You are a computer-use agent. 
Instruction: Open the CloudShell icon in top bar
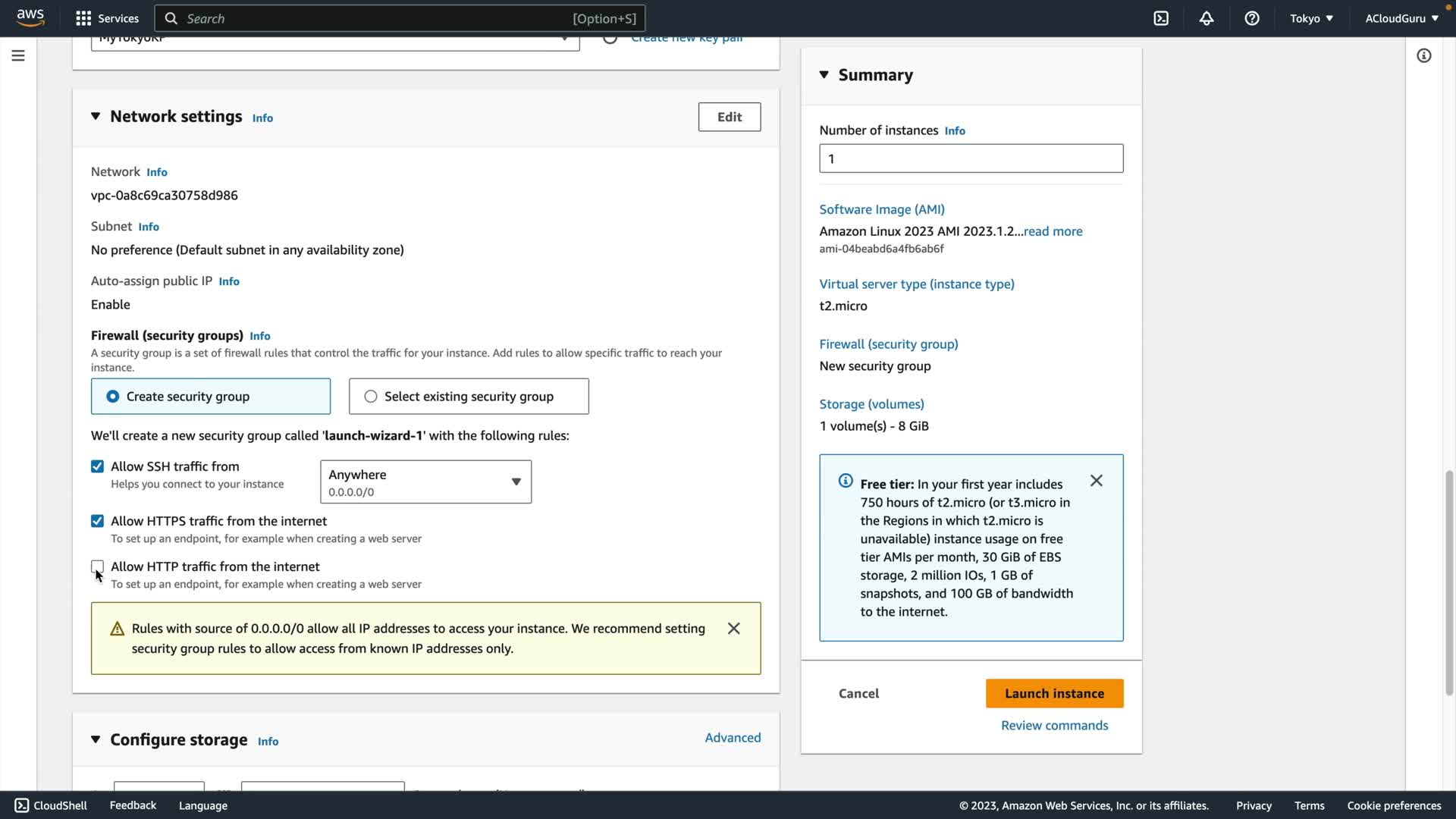1161,18
